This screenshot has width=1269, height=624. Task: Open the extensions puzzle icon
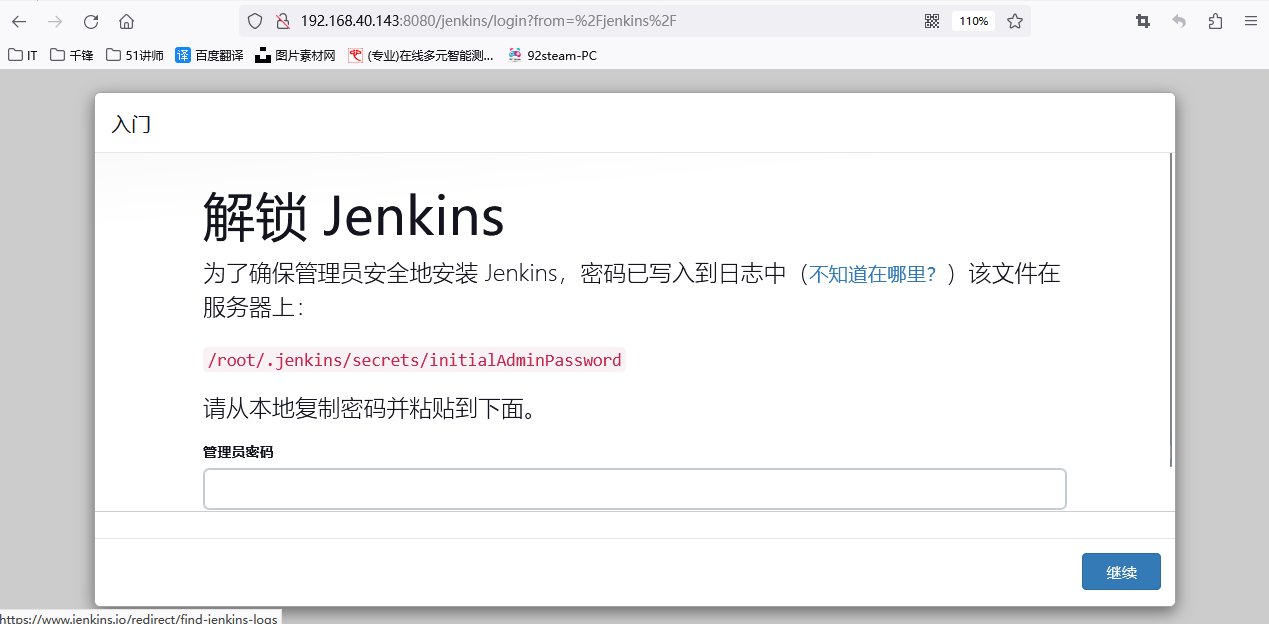(x=1215, y=21)
